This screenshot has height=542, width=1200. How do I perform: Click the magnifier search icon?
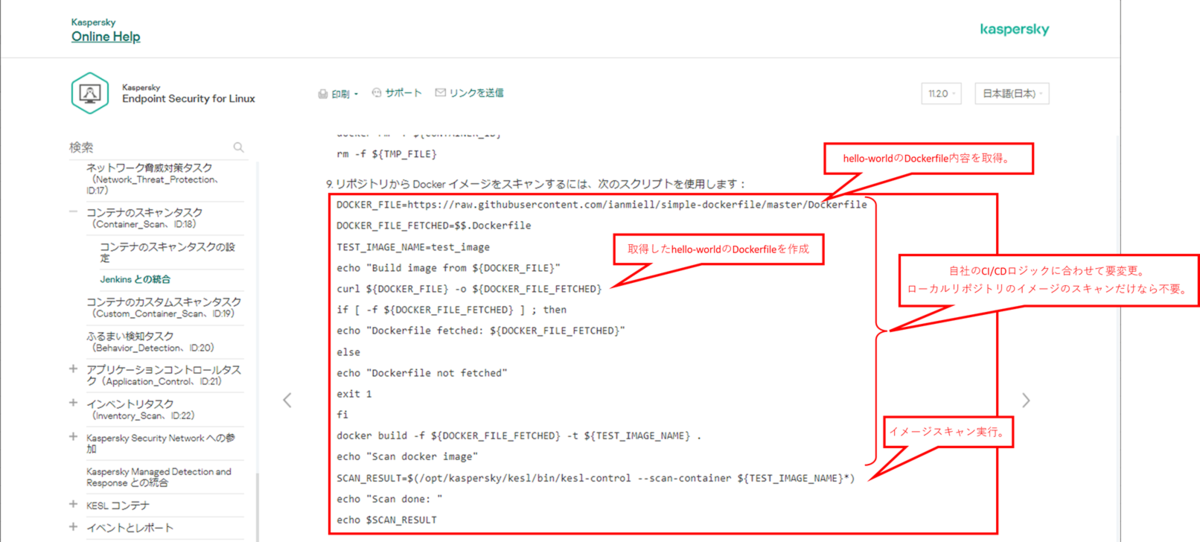[238, 147]
